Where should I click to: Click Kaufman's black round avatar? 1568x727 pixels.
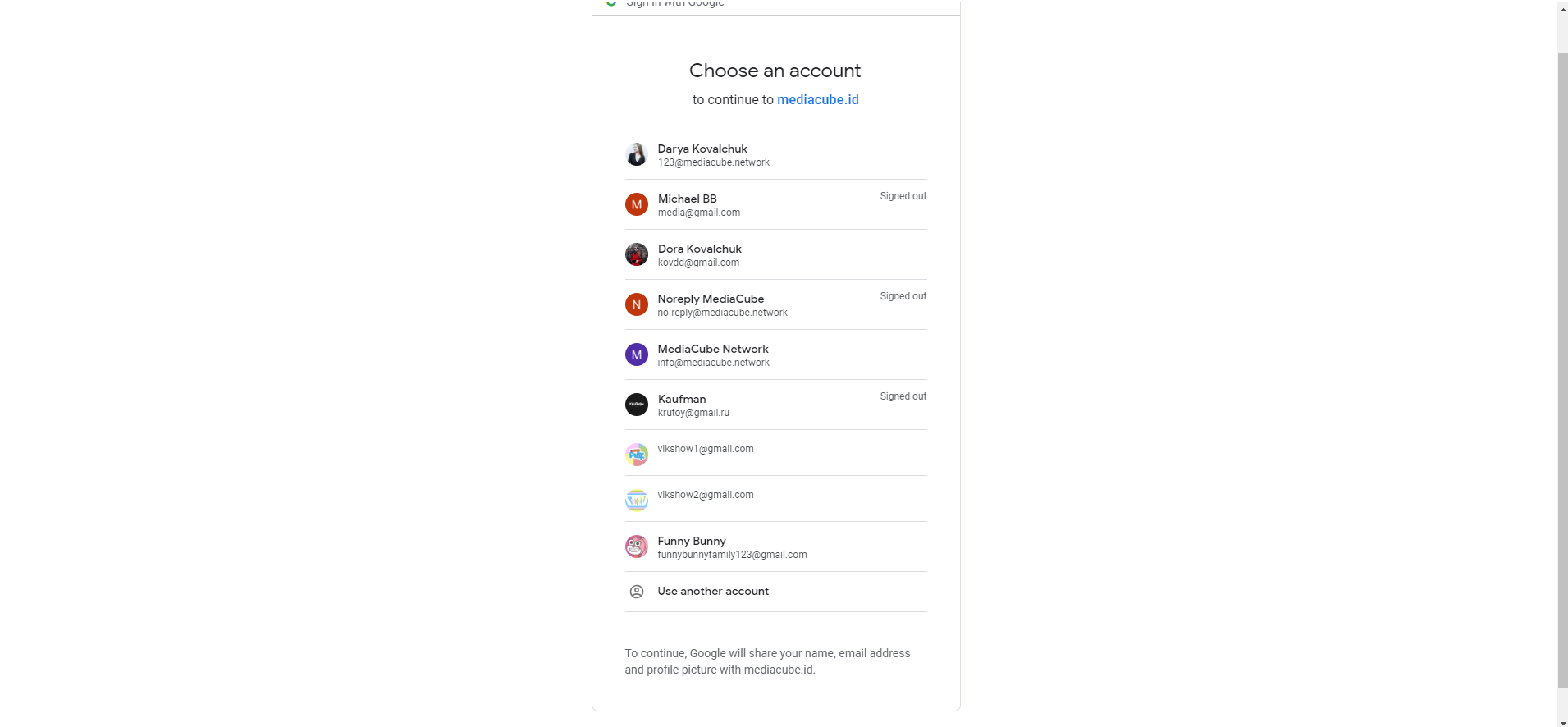(x=636, y=405)
